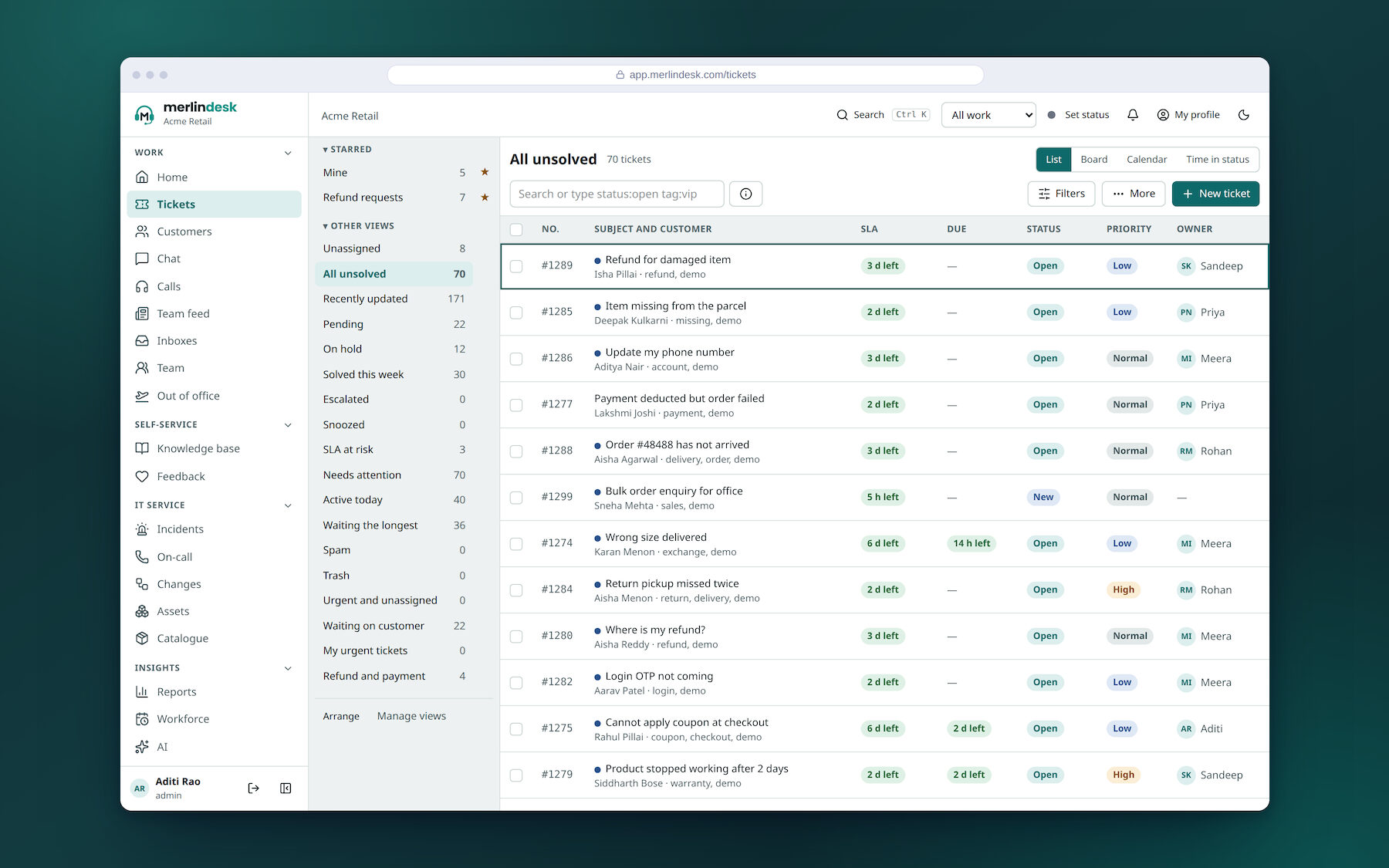The width and height of the screenshot is (1389, 868).
Task: Collapse the STARRED views group
Action: tap(347, 150)
